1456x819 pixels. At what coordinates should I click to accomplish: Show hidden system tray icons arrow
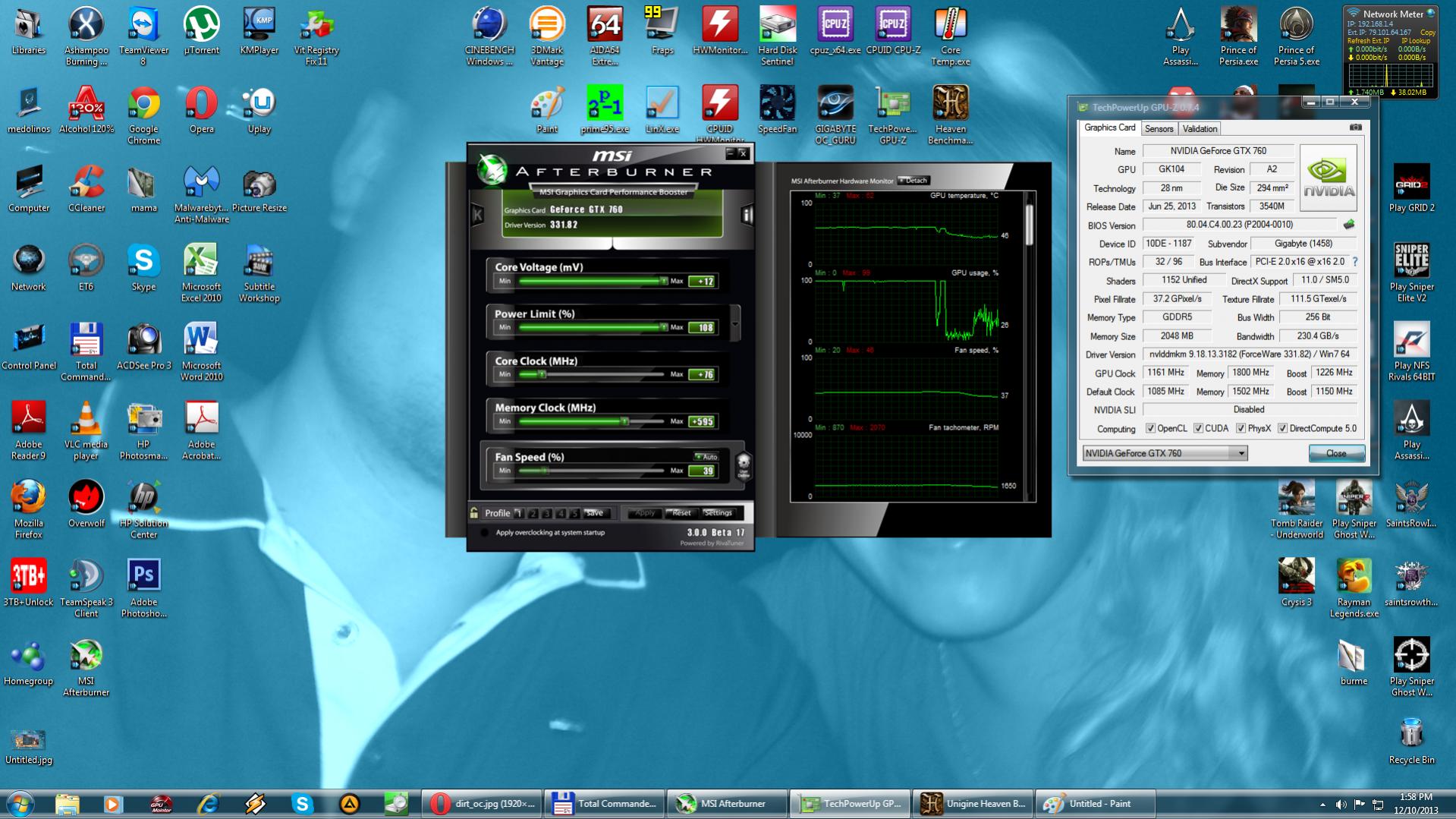tap(1322, 804)
